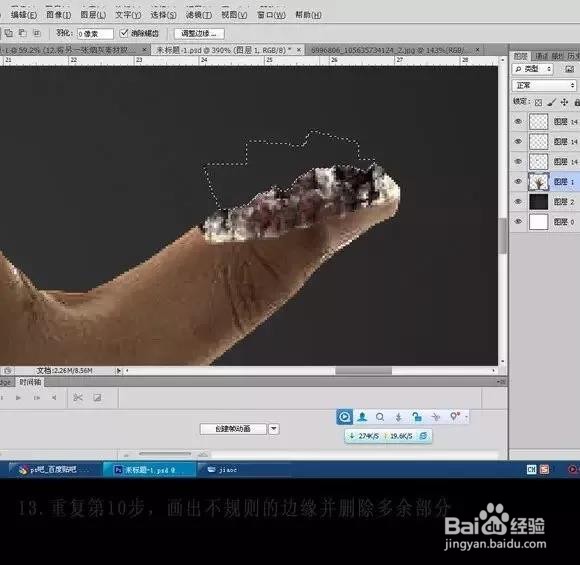Viewport: 580px width, 565px height.
Task: Close the 未标题-1.psd document tab
Action: point(299,50)
